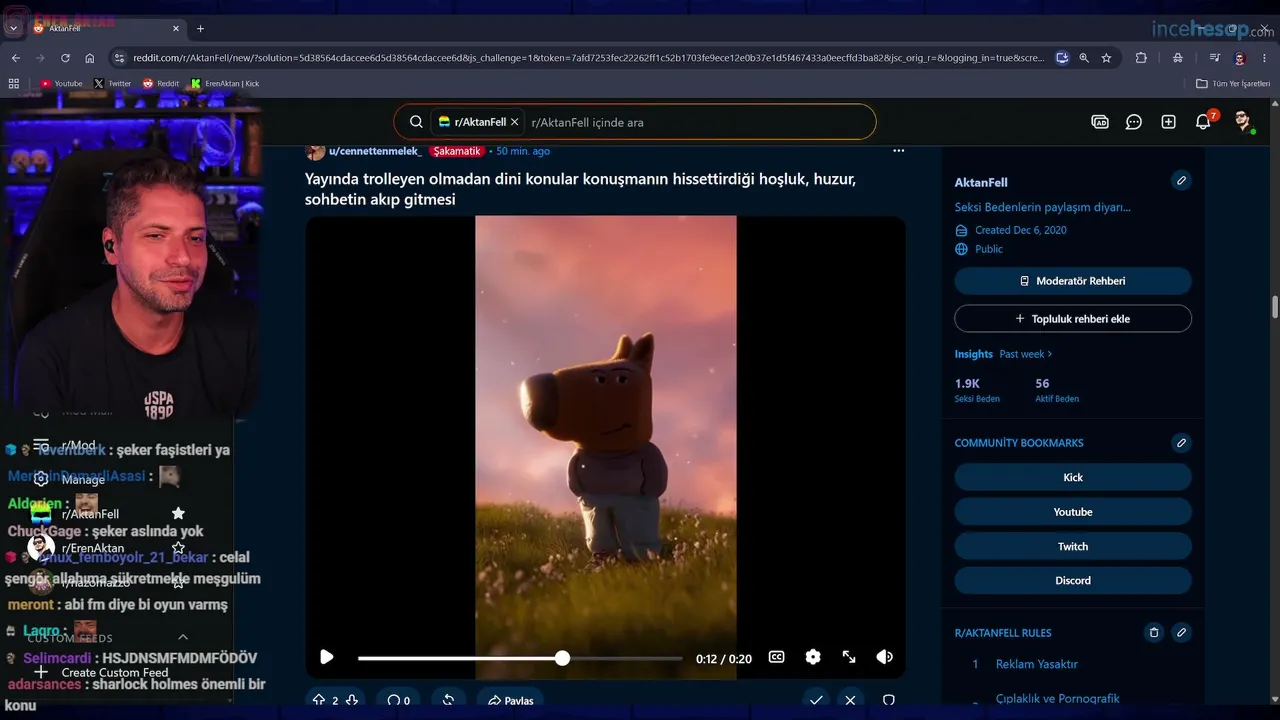Screen dimensions: 1280x720
Task: Open the moderator shield icon on the post
Action: pos(888,700)
